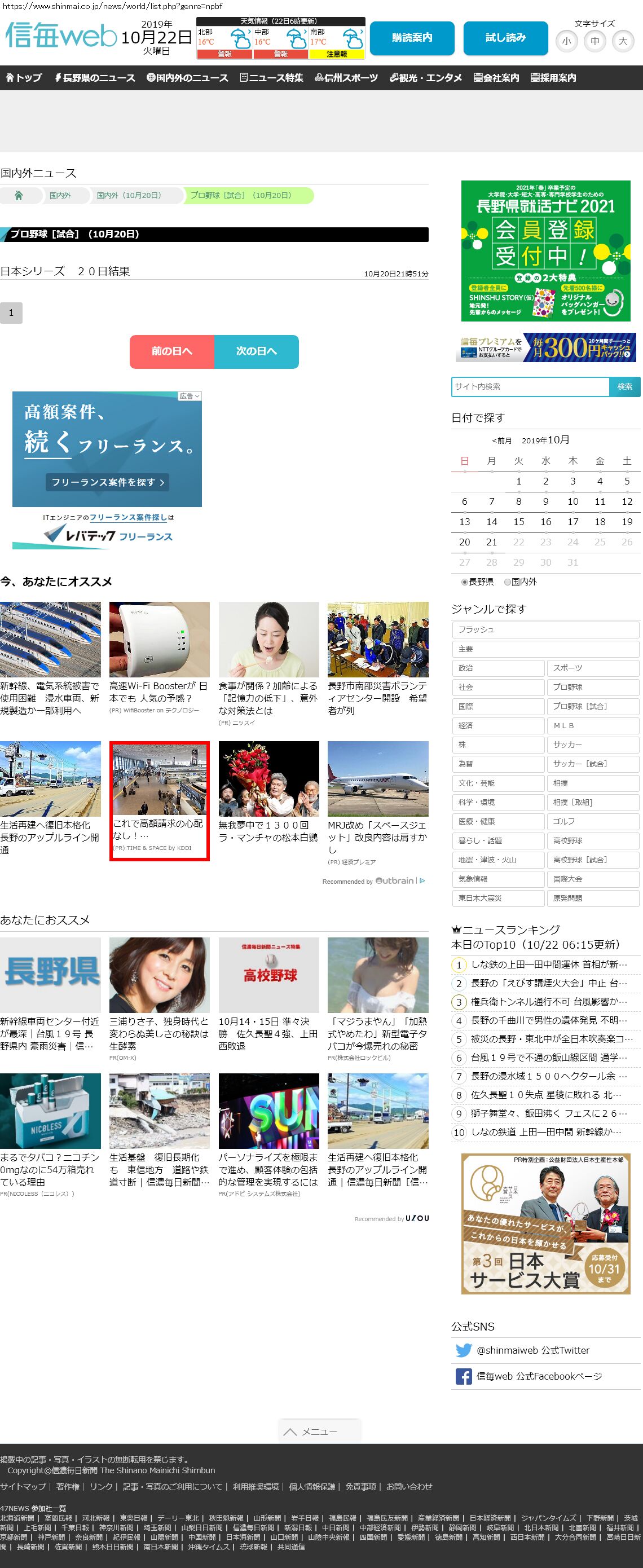The image size is (643, 1568).
Task: Select the 国内外 radio button
Action: pyautogui.click(x=507, y=582)
